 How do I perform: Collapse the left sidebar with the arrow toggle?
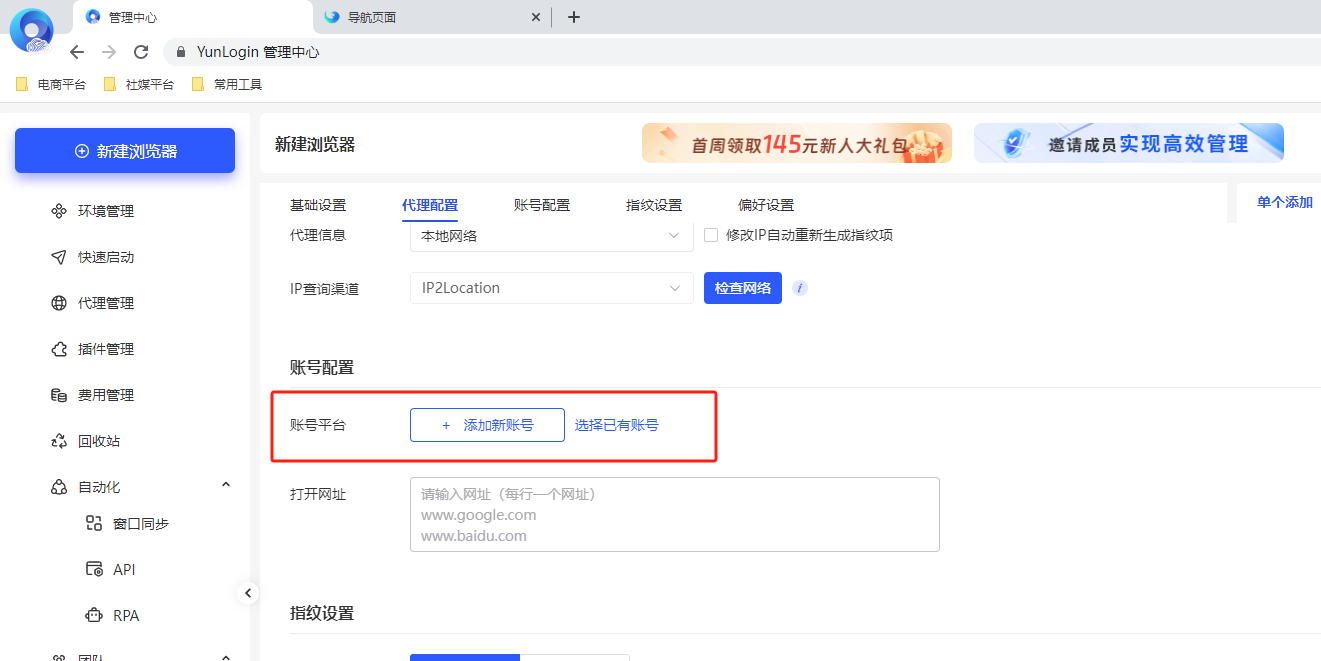pos(248,592)
